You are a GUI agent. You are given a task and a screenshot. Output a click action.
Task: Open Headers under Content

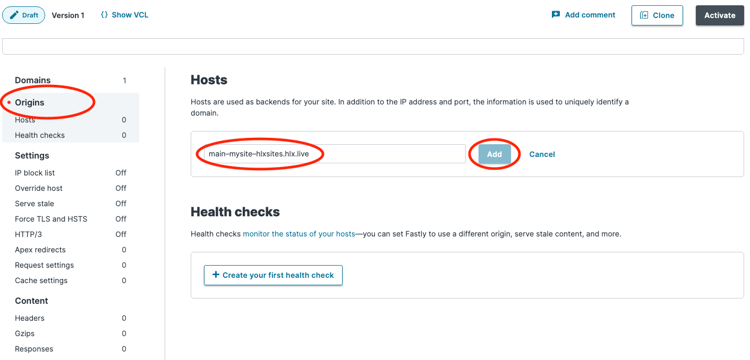coord(71,318)
